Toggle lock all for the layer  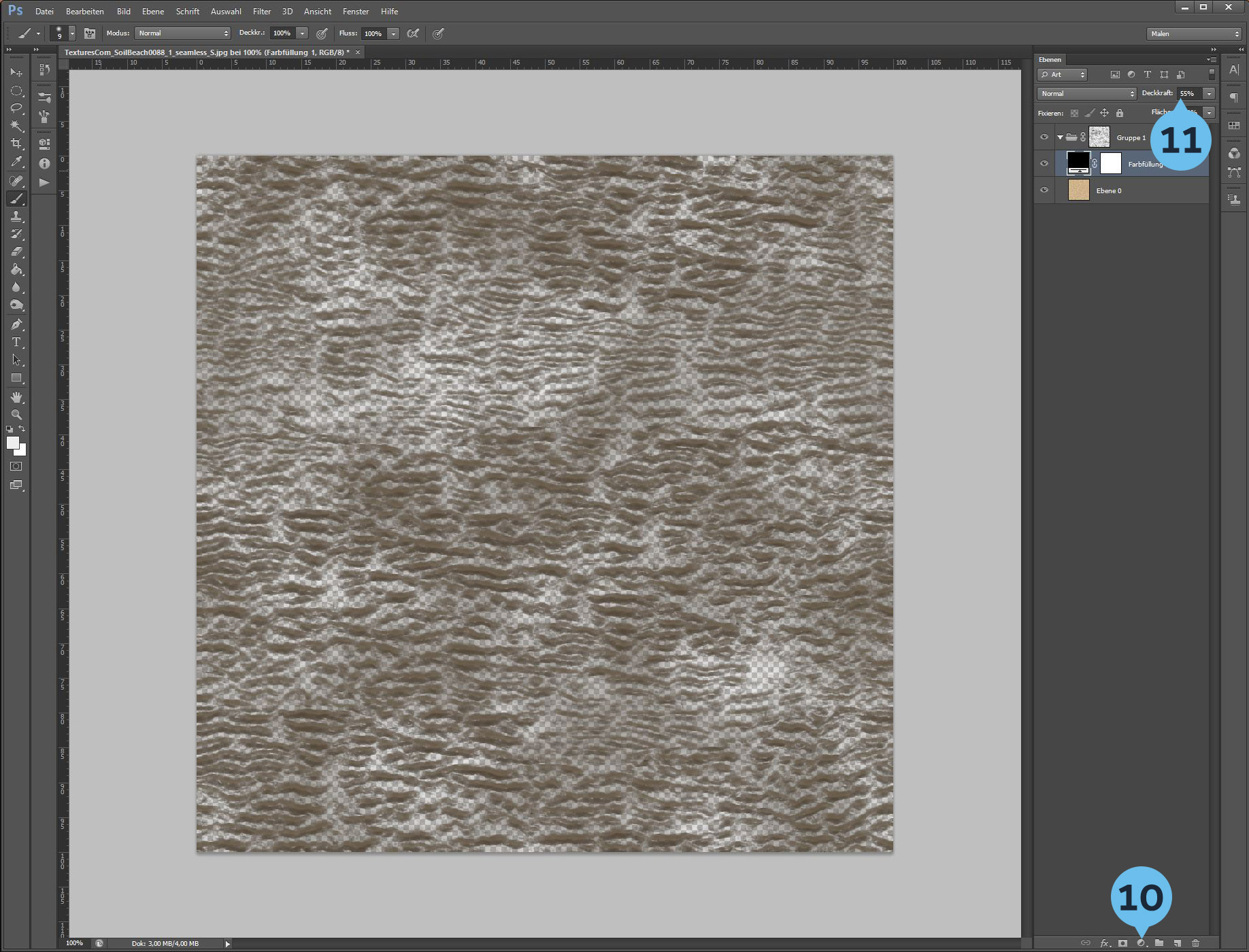point(1120,113)
